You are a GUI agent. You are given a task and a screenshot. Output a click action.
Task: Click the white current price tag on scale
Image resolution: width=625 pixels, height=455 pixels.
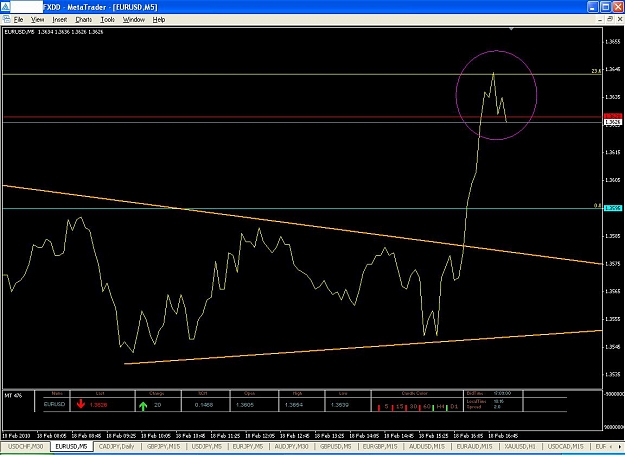pos(613,122)
